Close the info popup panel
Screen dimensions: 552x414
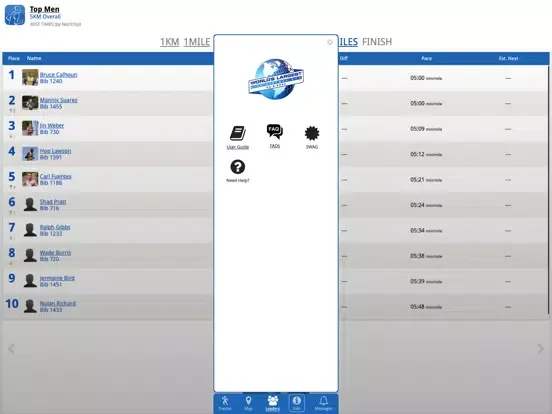pyautogui.click(x=330, y=42)
